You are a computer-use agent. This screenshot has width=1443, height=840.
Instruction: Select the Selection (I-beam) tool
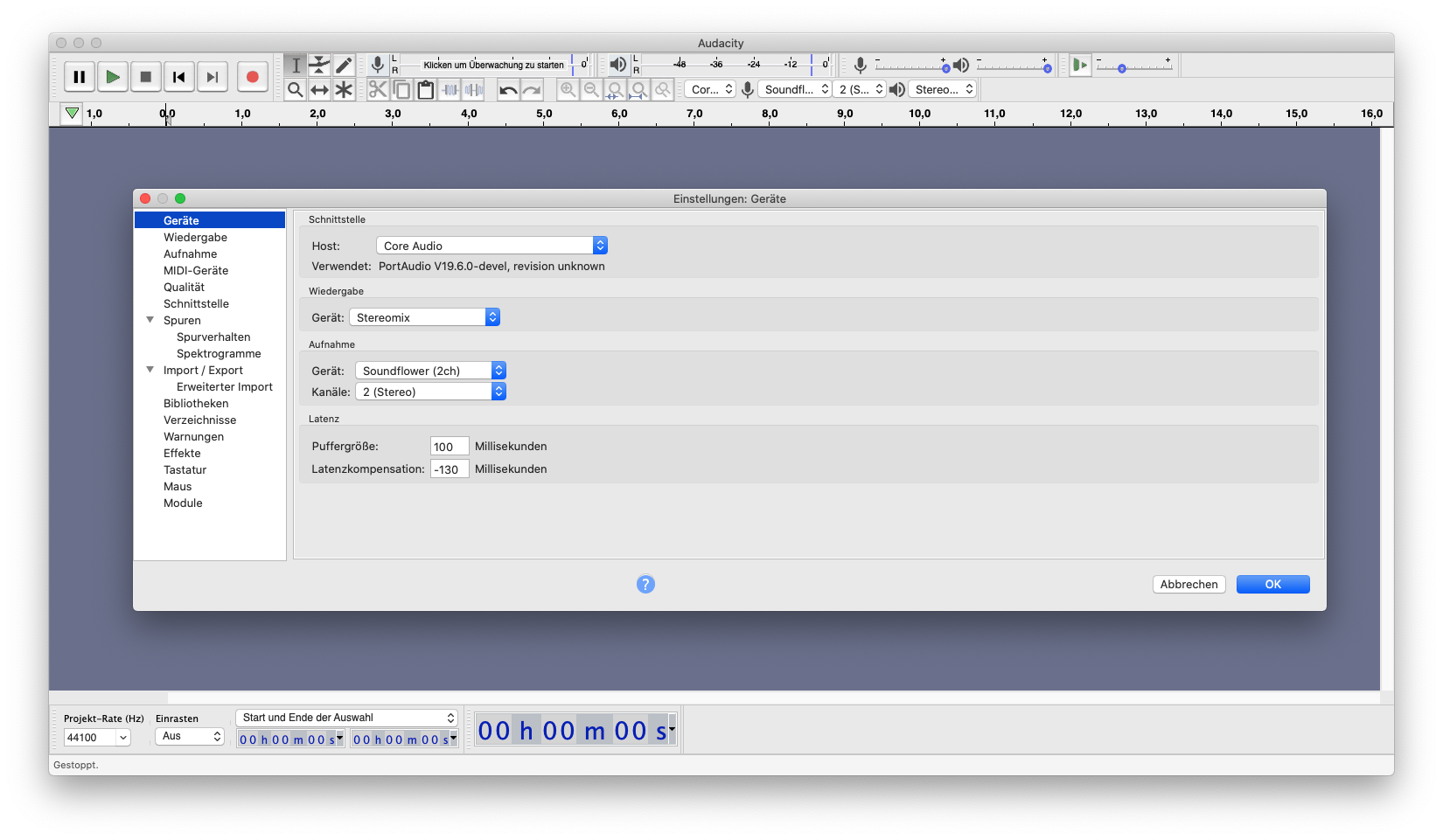click(296, 65)
